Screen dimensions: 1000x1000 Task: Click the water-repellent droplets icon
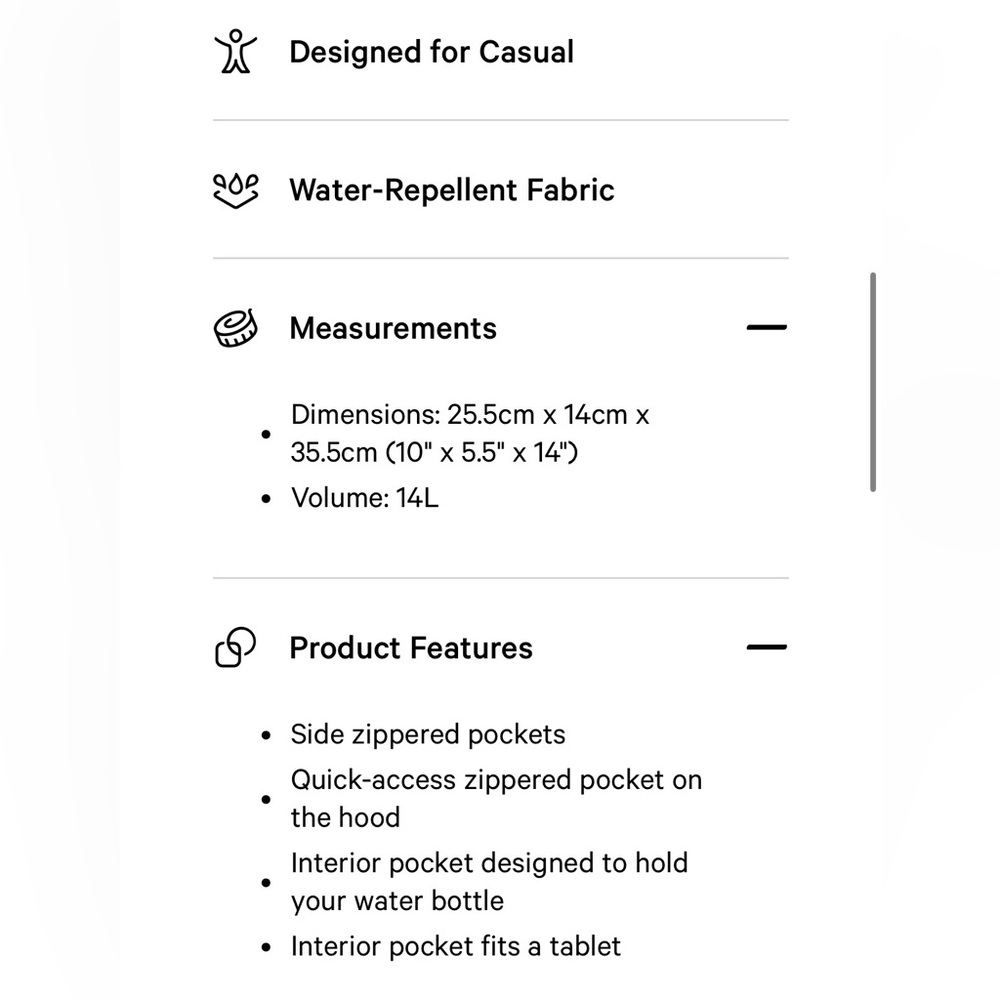click(x=235, y=191)
